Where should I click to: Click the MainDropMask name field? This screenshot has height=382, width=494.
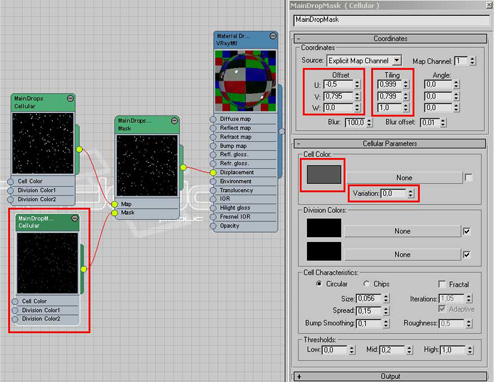coord(391,20)
